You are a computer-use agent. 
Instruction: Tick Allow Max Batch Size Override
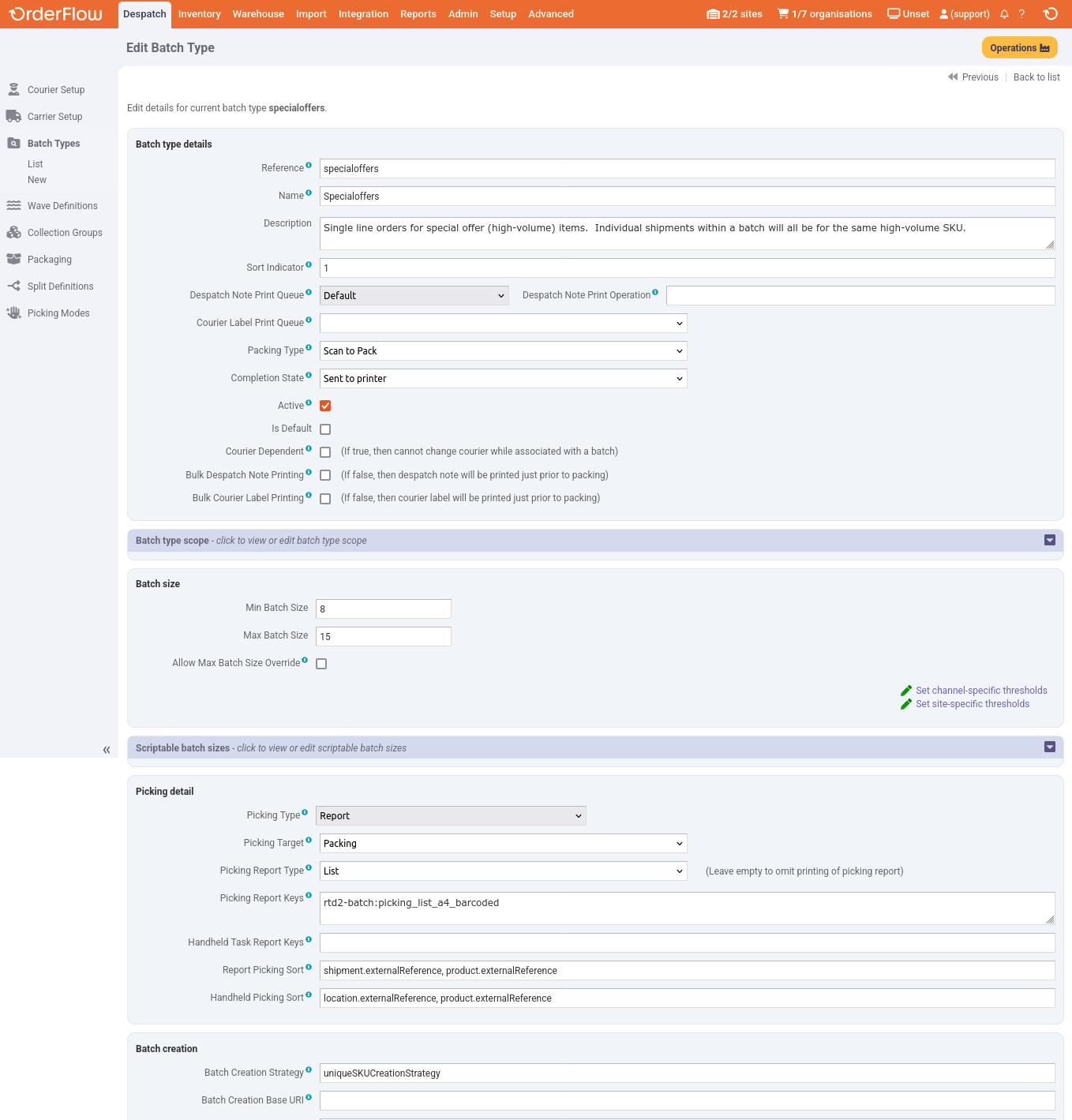click(x=321, y=664)
